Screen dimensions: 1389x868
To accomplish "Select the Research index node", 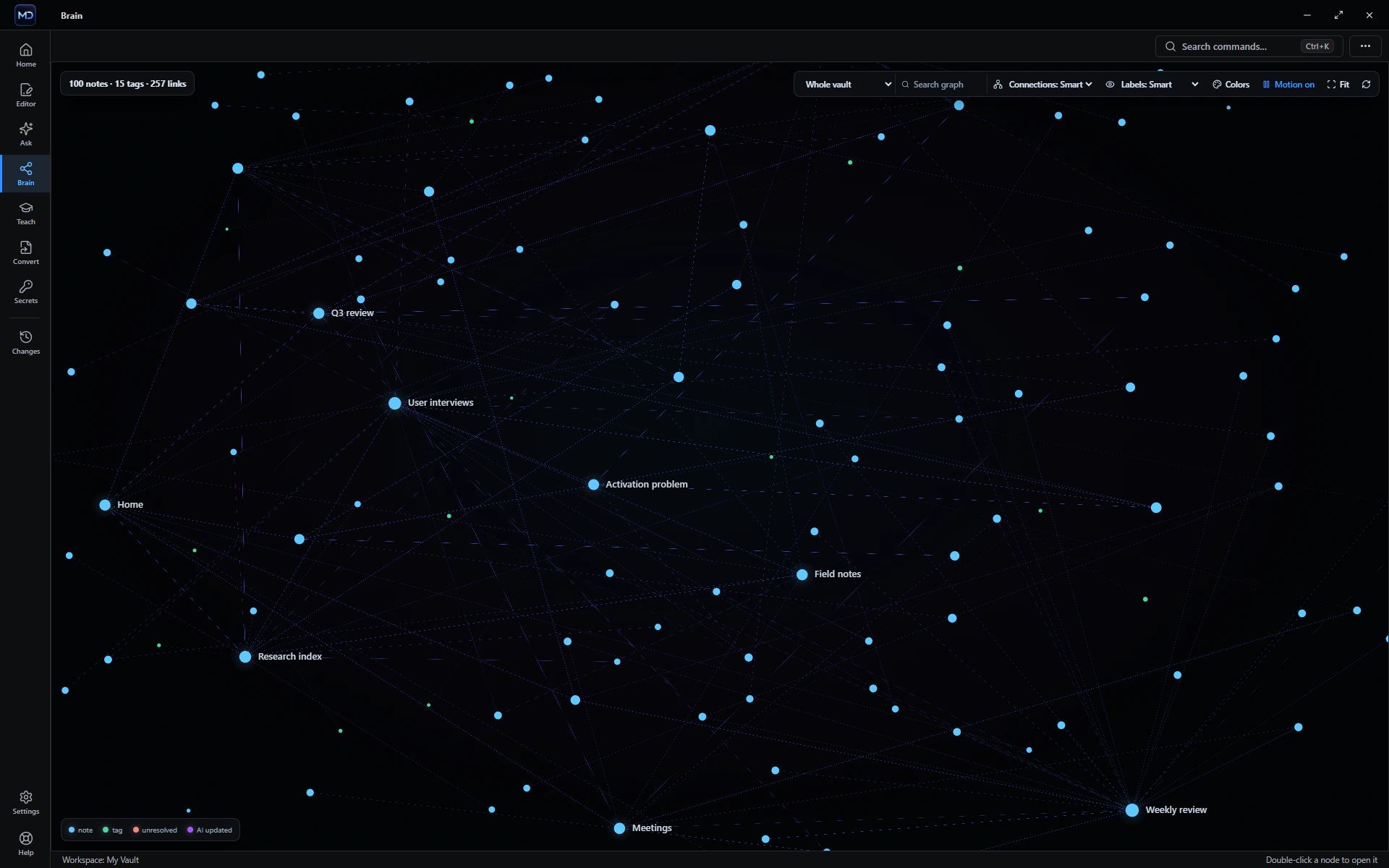I will (x=245, y=657).
